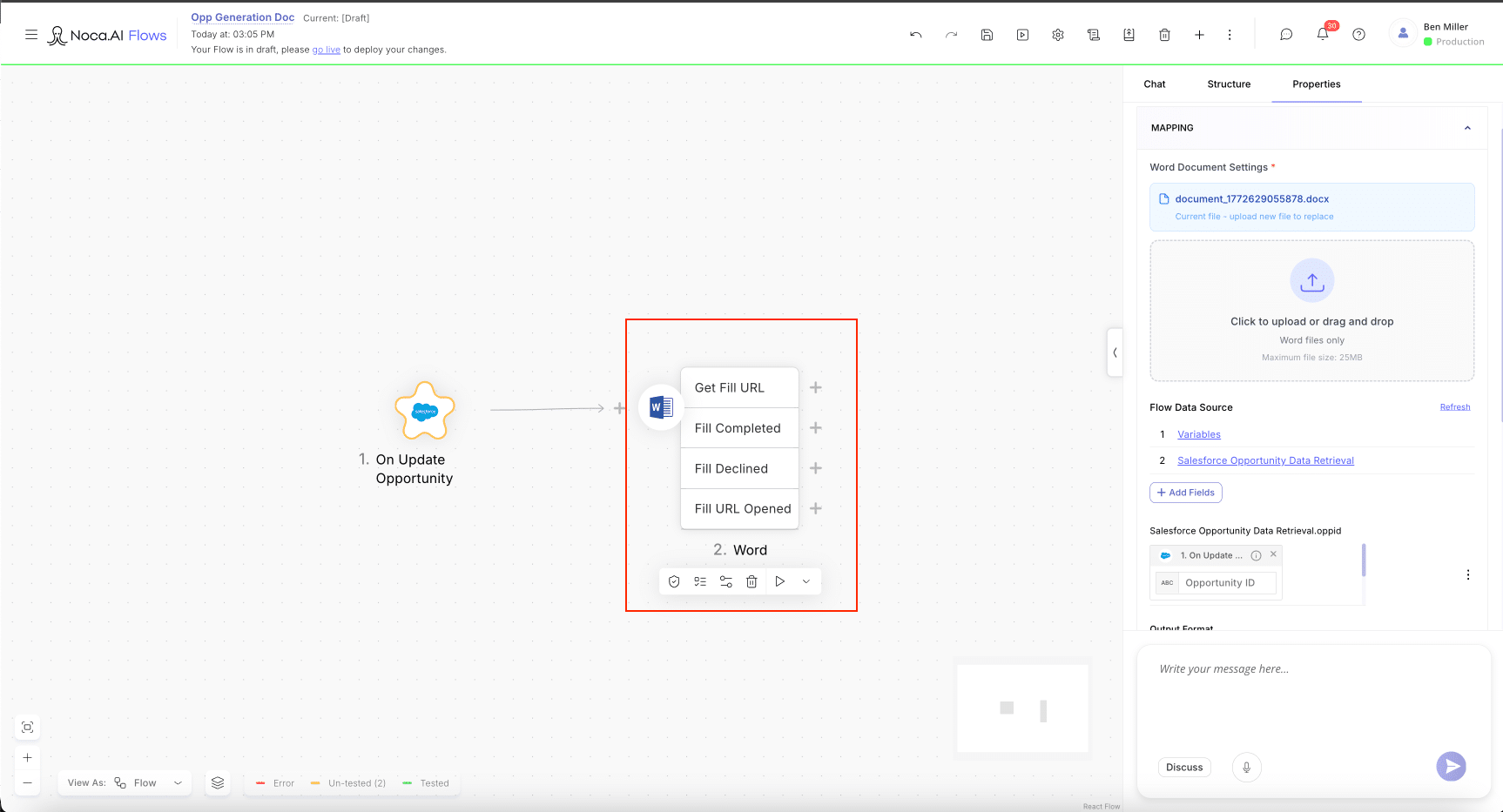Screen dimensions: 1503x812
Task: Click the upload/export flow icon
Action: tap(1129, 35)
